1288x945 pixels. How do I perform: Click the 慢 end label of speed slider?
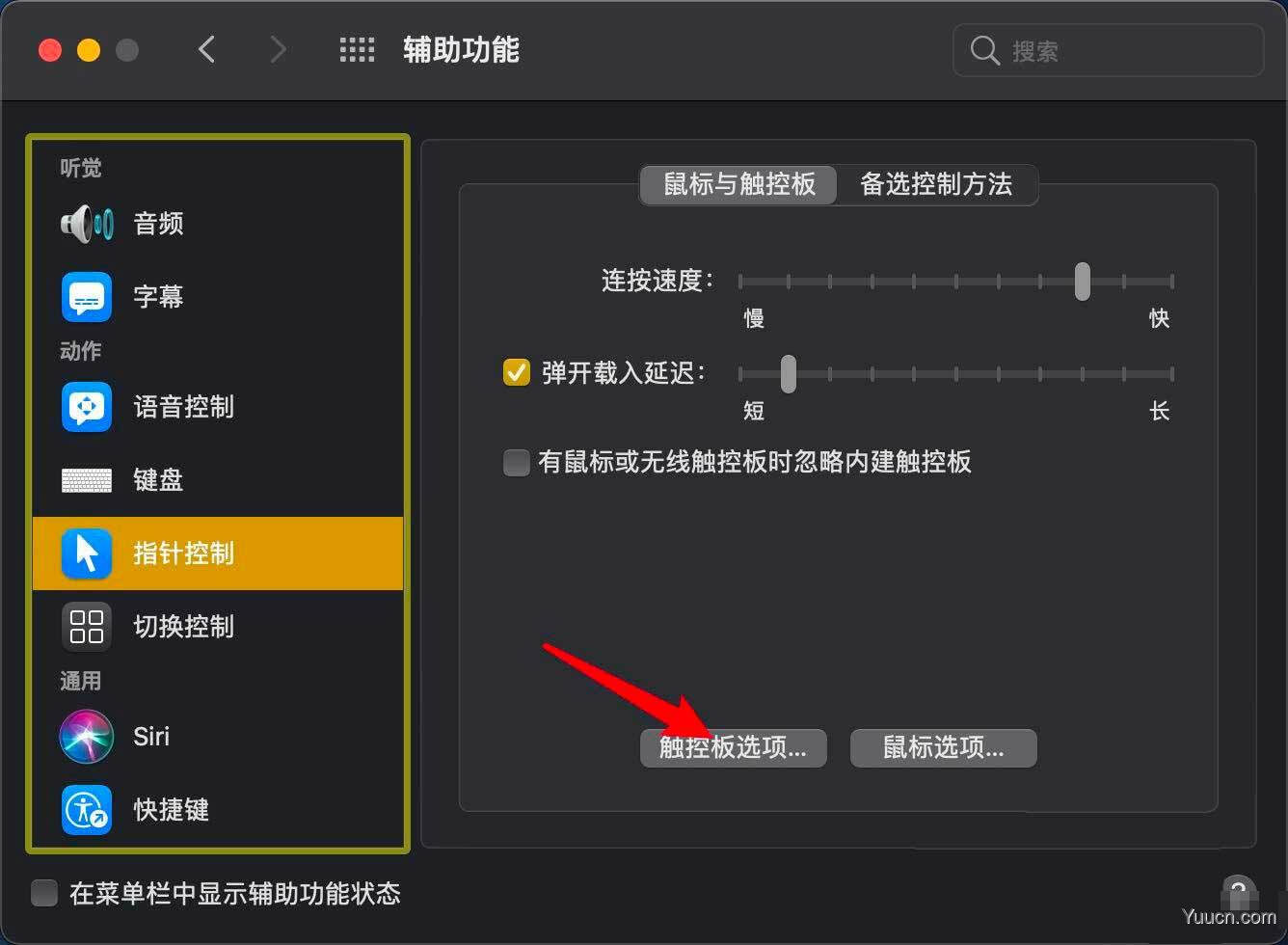tap(754, 318)
